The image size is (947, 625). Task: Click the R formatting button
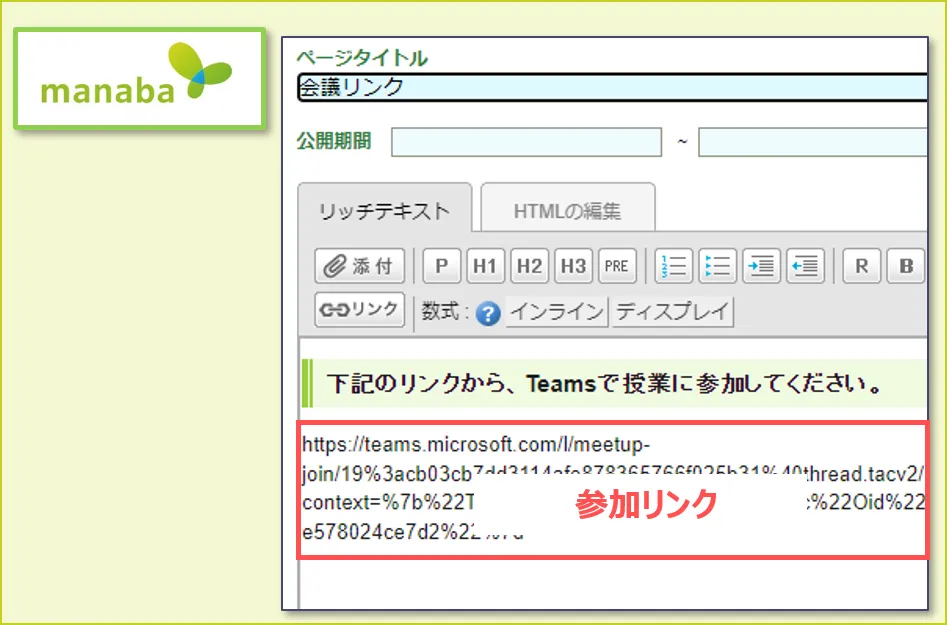click(862, 266)
